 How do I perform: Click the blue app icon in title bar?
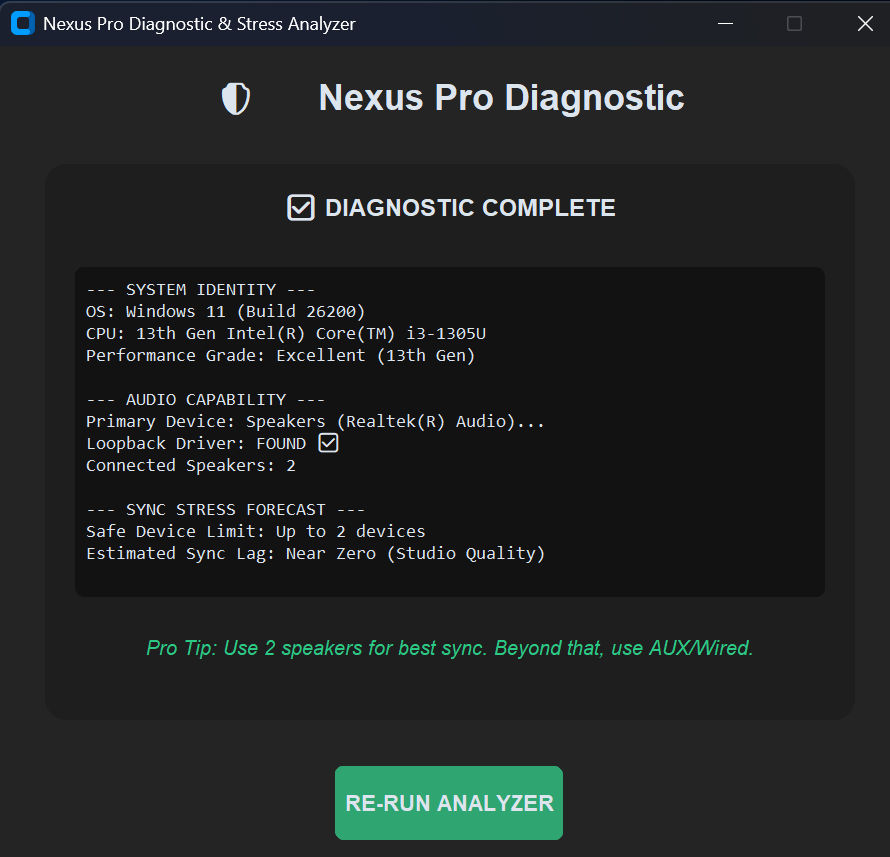point(23,23)
